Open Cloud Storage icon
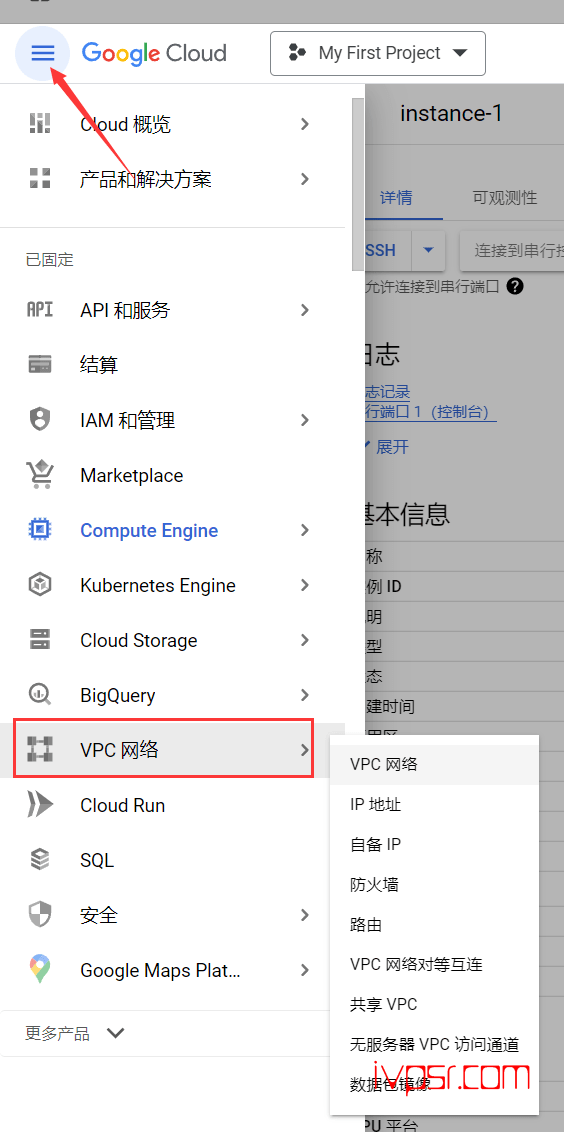This screenshot has width=564, height=1132. coord(40,640)
